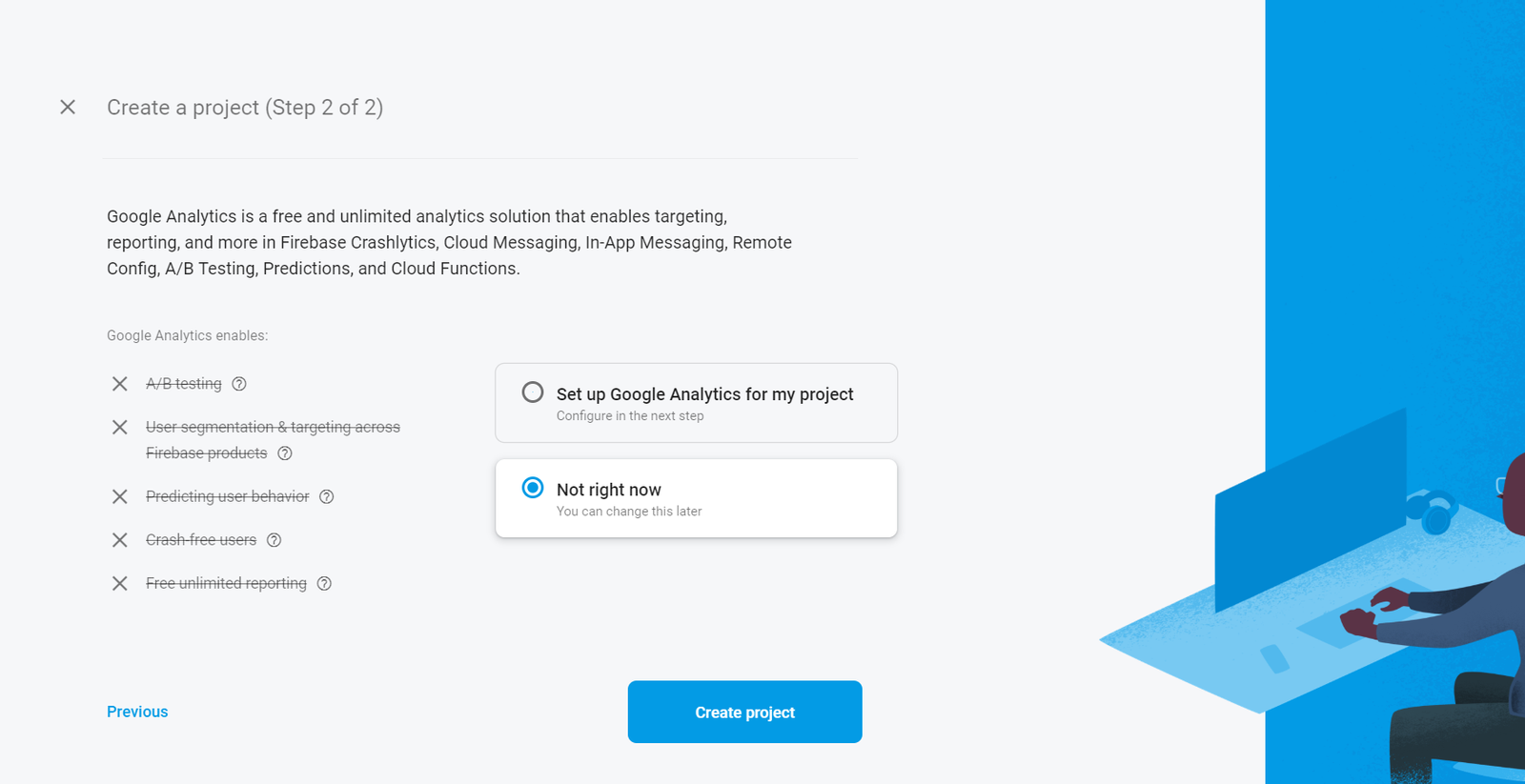Screen dimensions: 1525x784
Task: Select Set up Google Analytics radio button
Action: click(x=533, y=391)
